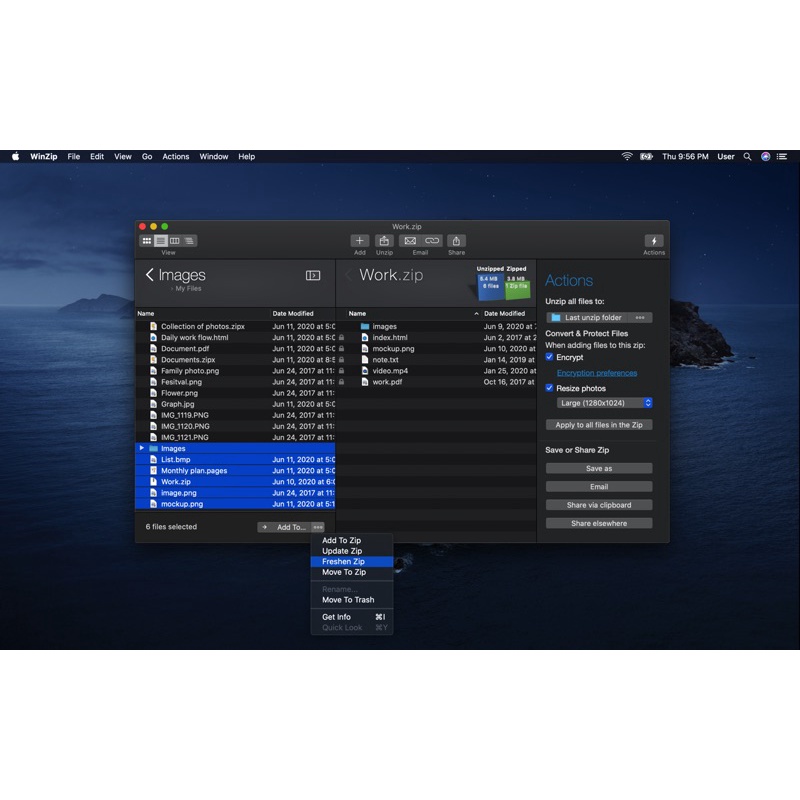Select index.html file icon in zip
Image resolution: width=800 pixels, height=800 pixels.
(365, 337)
